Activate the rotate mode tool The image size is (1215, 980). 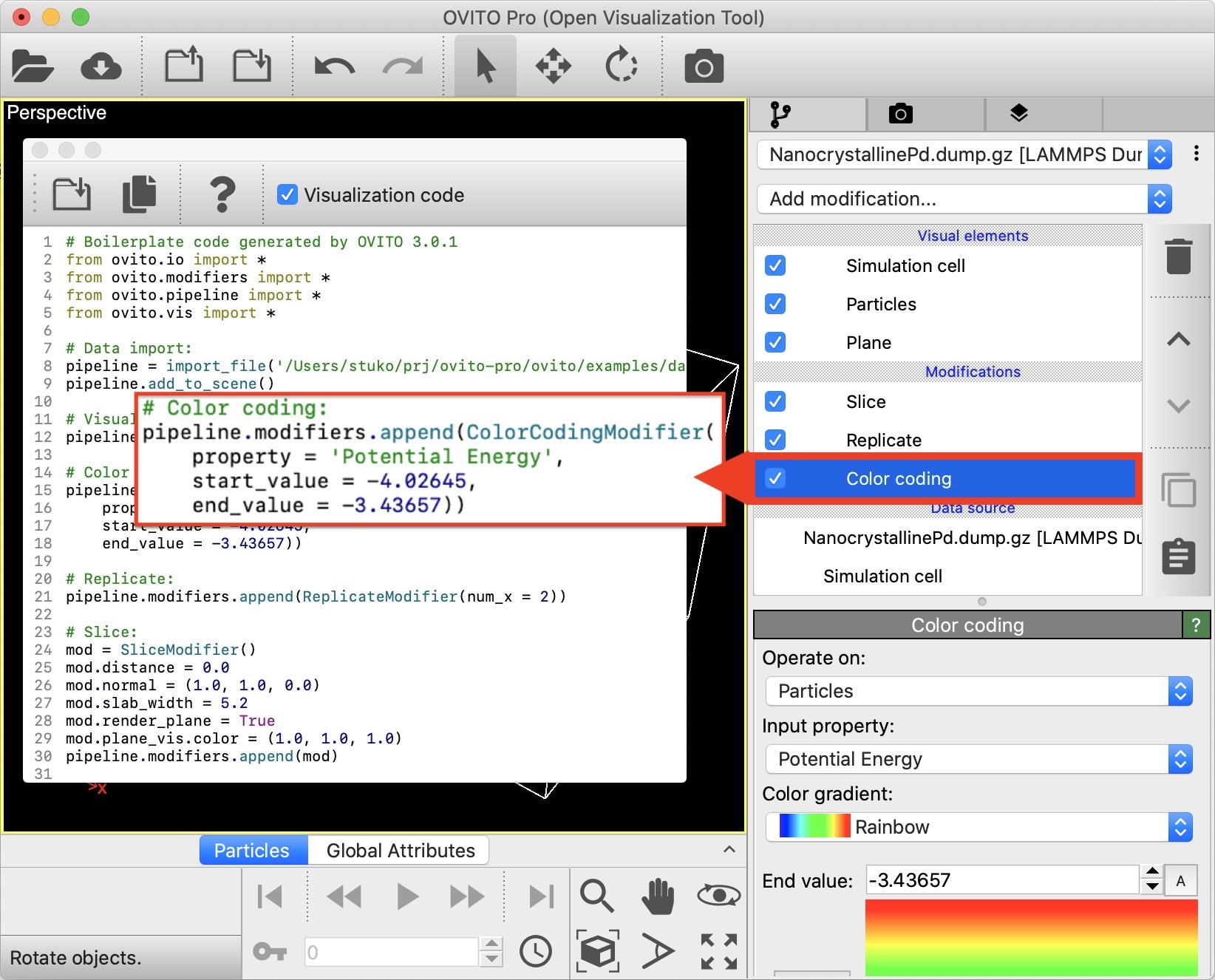[622, 65]
